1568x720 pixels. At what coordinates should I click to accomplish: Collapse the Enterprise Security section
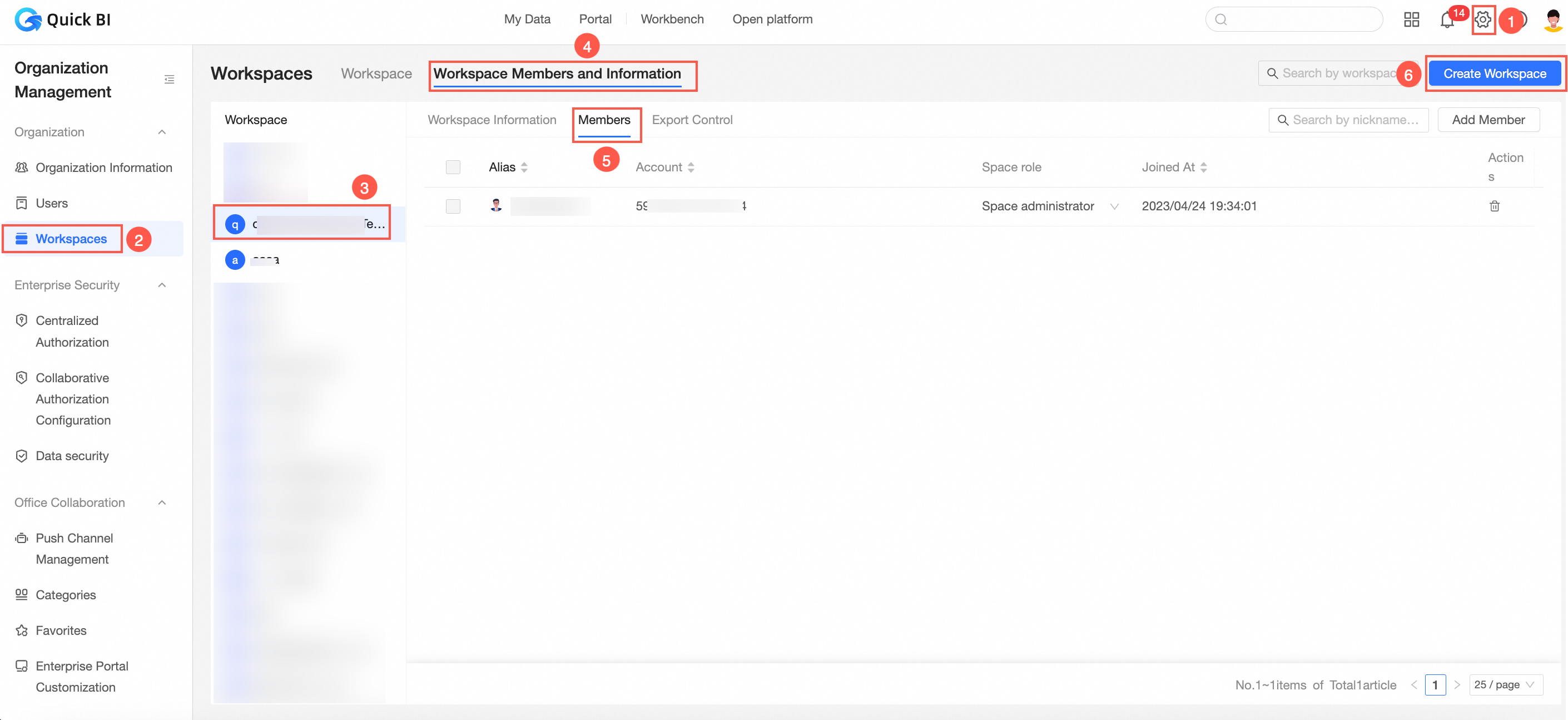162,285
